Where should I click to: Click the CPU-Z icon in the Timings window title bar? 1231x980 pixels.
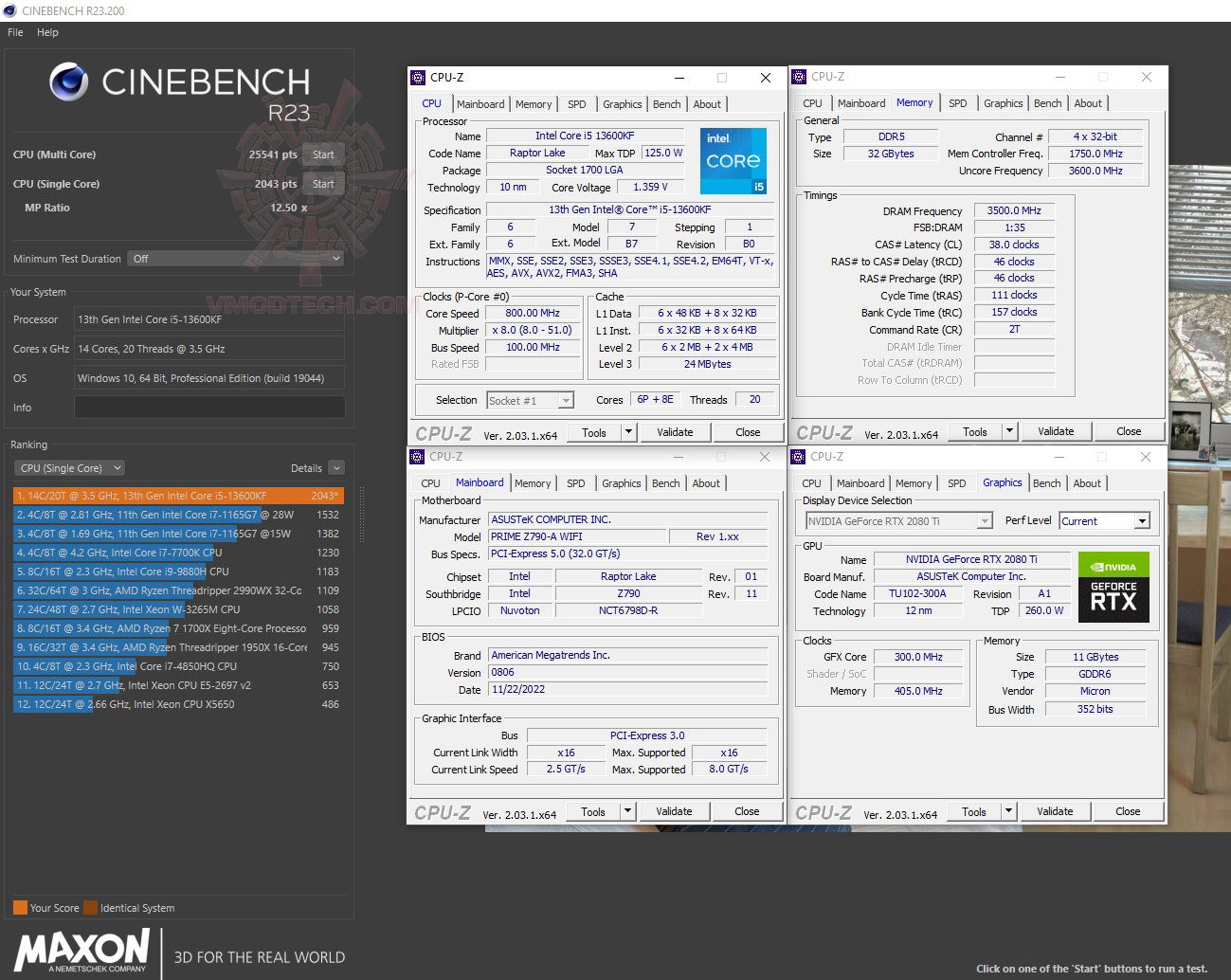pyautogui.click(x=799, y=77)
